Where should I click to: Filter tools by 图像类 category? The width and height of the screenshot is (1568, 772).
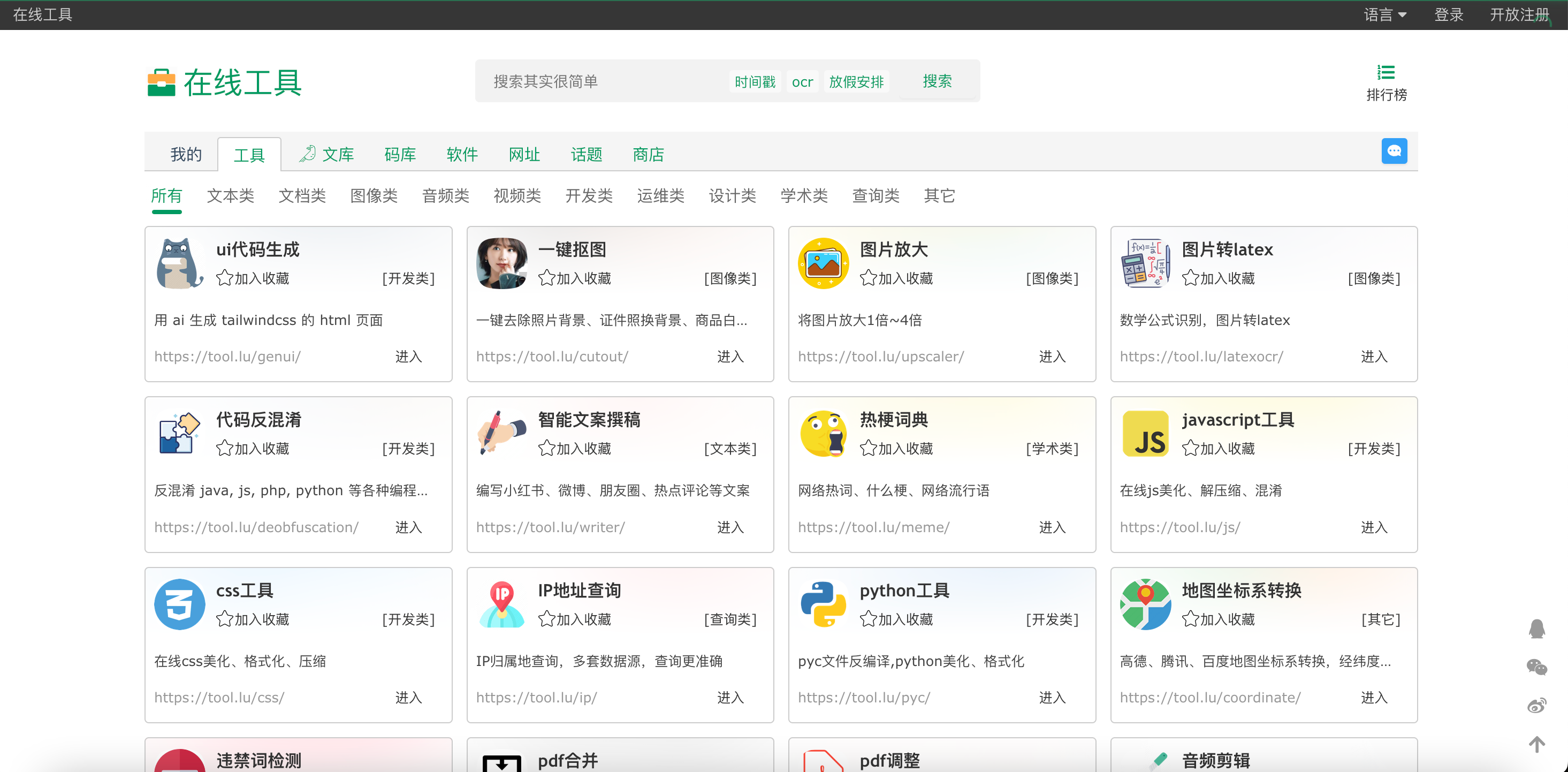(x=374, y=195)
